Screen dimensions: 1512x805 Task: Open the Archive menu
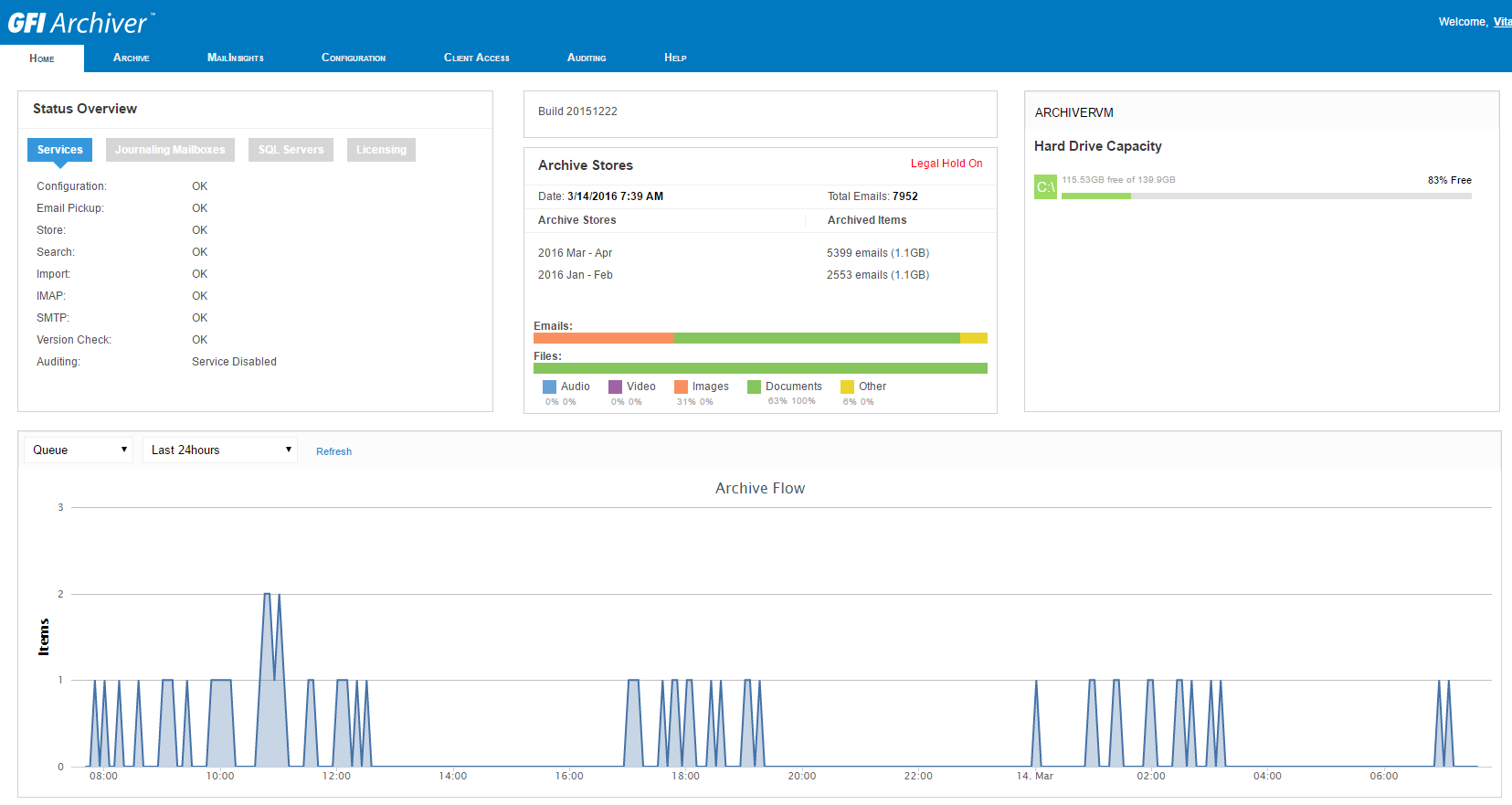[131, 58]
